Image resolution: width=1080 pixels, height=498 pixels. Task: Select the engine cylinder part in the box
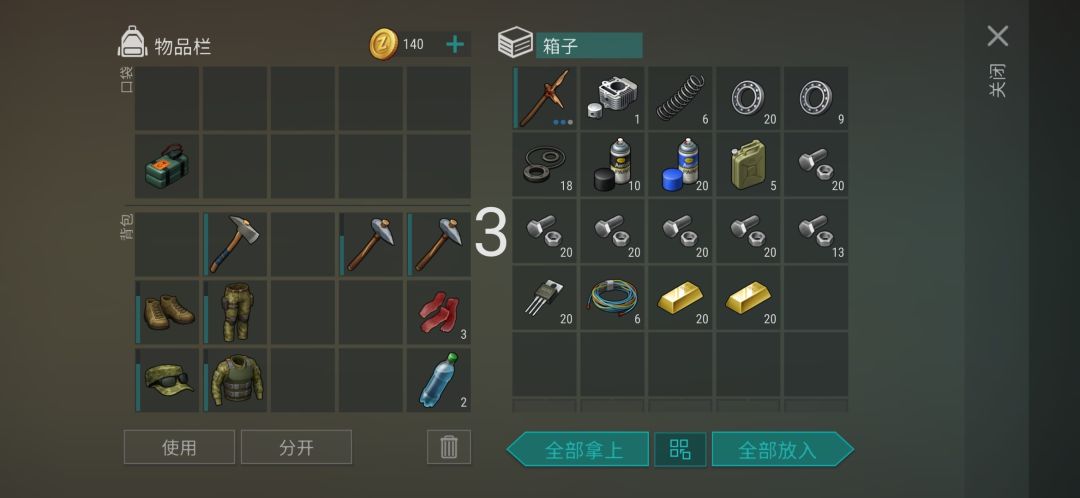(x=612, y=98)
